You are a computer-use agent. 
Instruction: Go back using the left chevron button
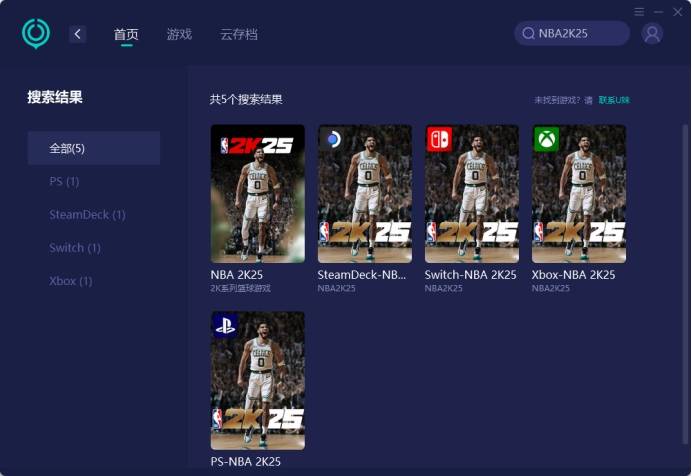(78, 34)
